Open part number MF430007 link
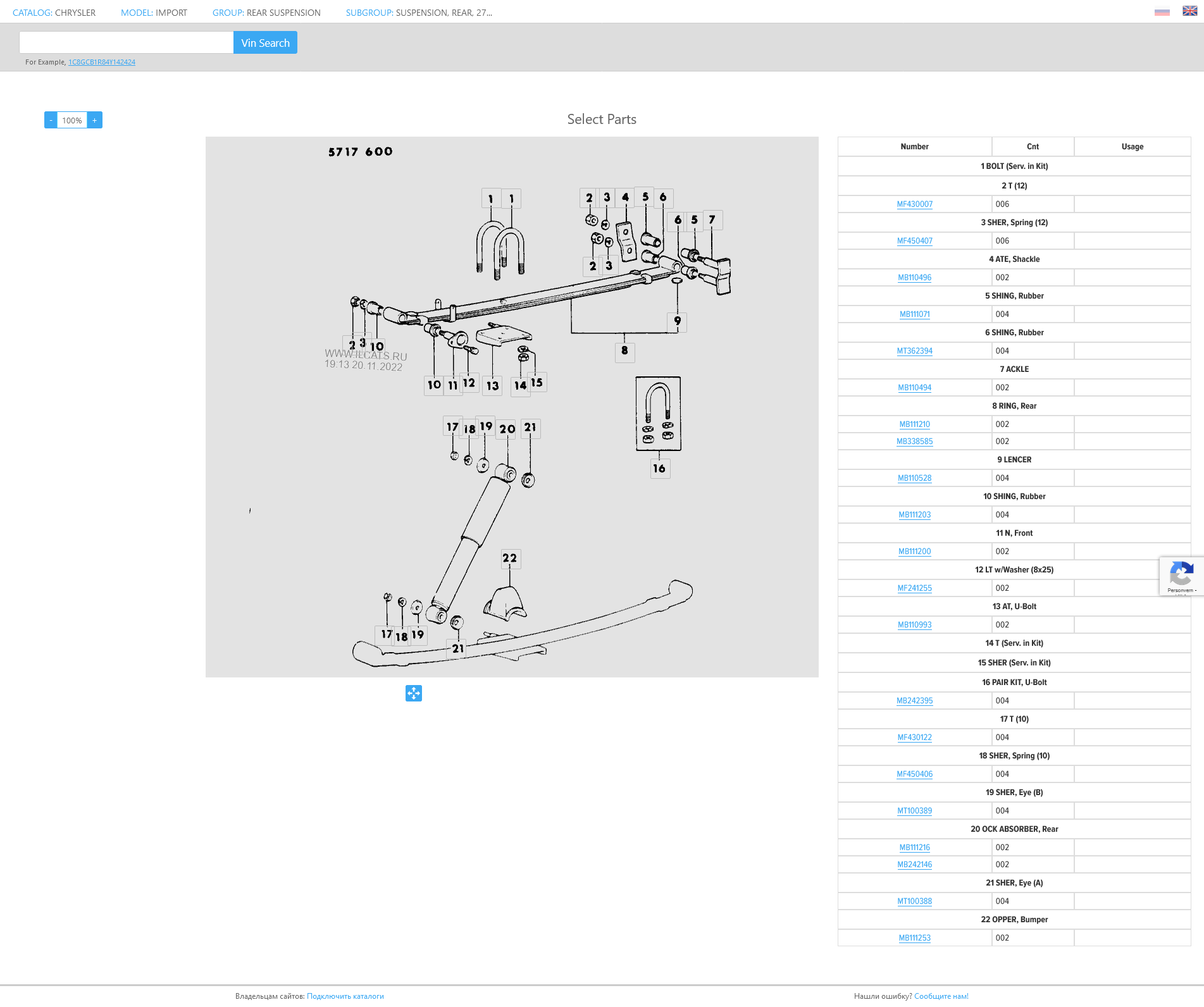This screenshot has width=1204, height=1007. point(914,204)
